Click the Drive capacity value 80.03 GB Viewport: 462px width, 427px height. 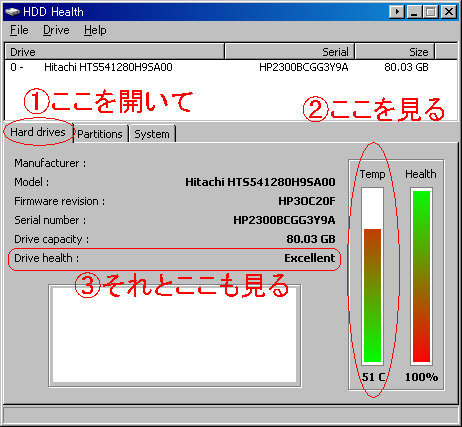311,239
